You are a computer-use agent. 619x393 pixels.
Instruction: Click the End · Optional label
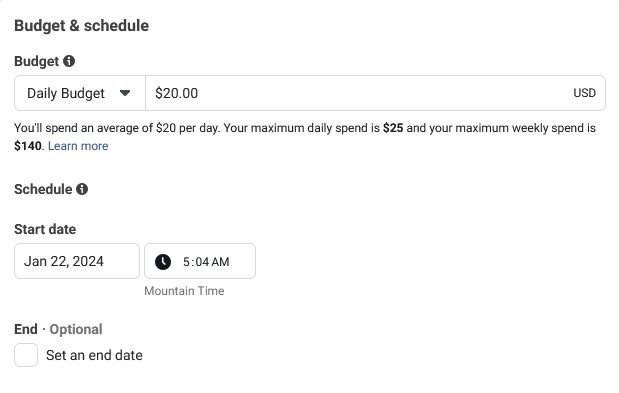(58, 329)
